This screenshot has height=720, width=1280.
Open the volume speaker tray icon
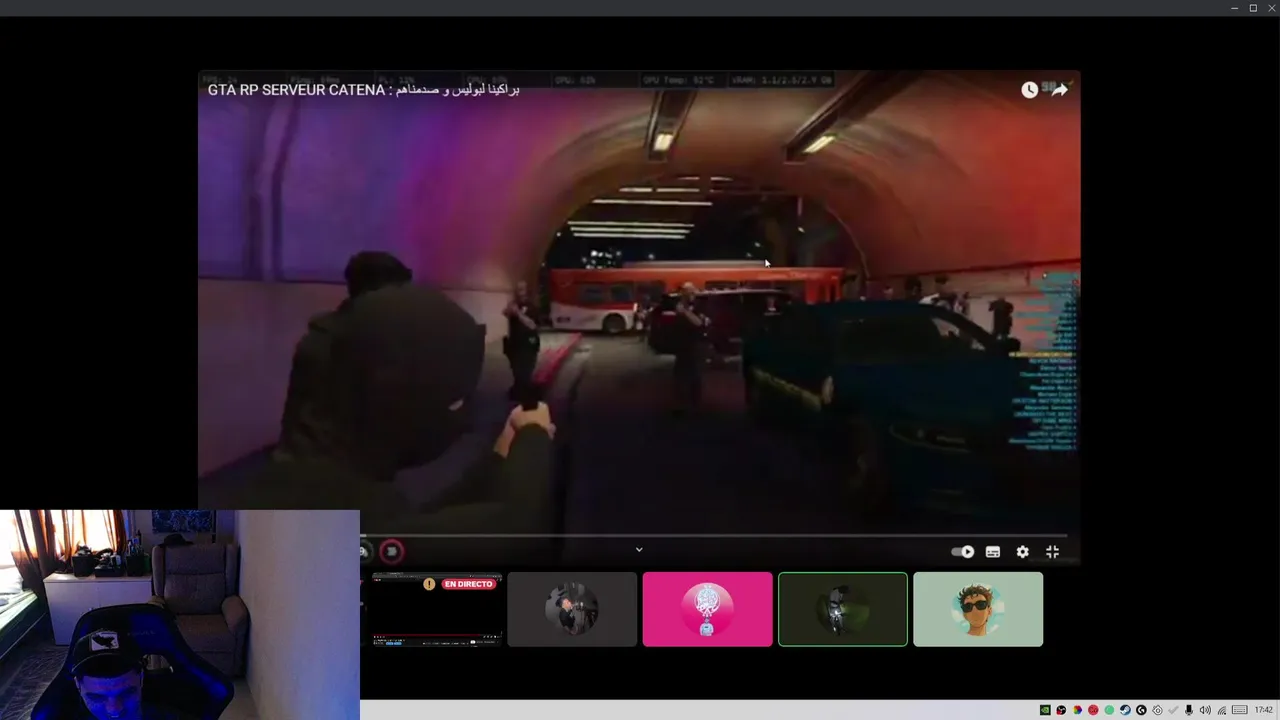click(1205, 710)
